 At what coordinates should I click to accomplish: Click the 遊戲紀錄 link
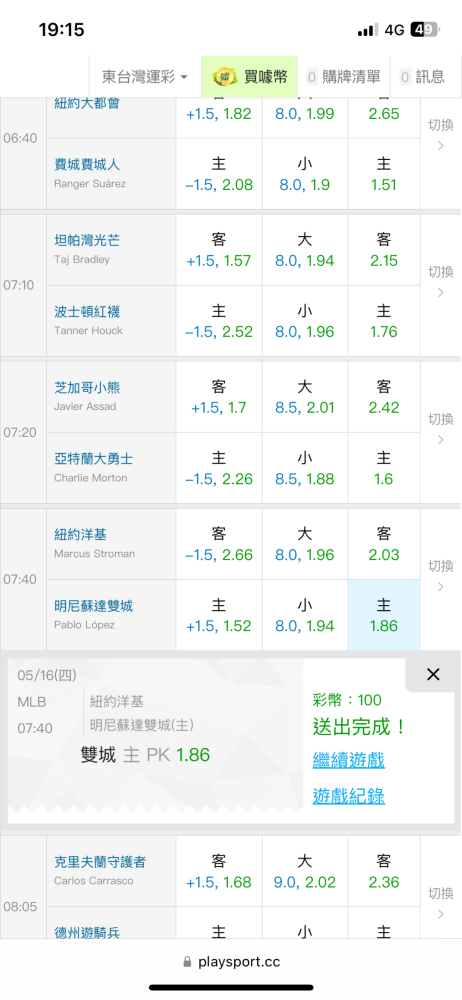pyautogui.click(x=348, y=796)
